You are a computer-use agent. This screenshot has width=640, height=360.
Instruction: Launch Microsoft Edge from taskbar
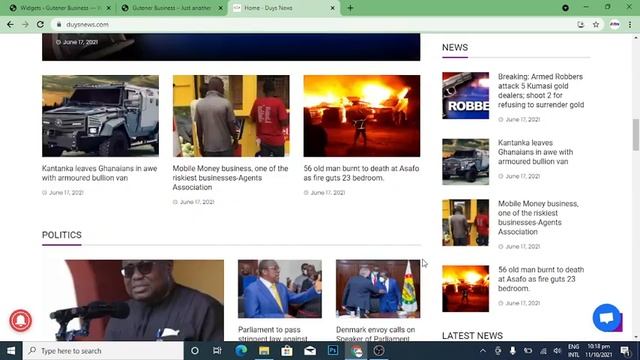241,351
